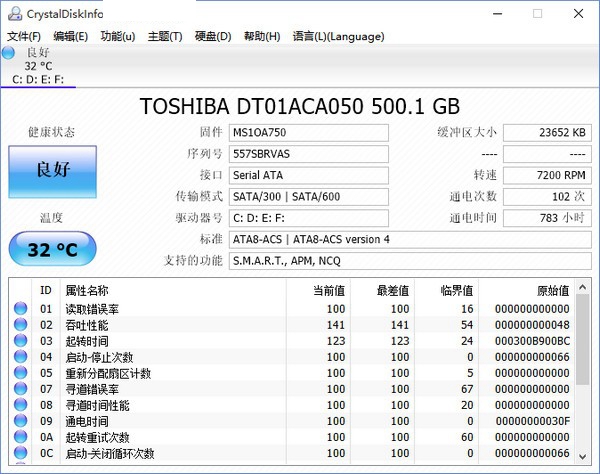The image size is (600, 474).
Task: Select the 起转重试次数 attribute name
Action: click(x=97, y=437)
